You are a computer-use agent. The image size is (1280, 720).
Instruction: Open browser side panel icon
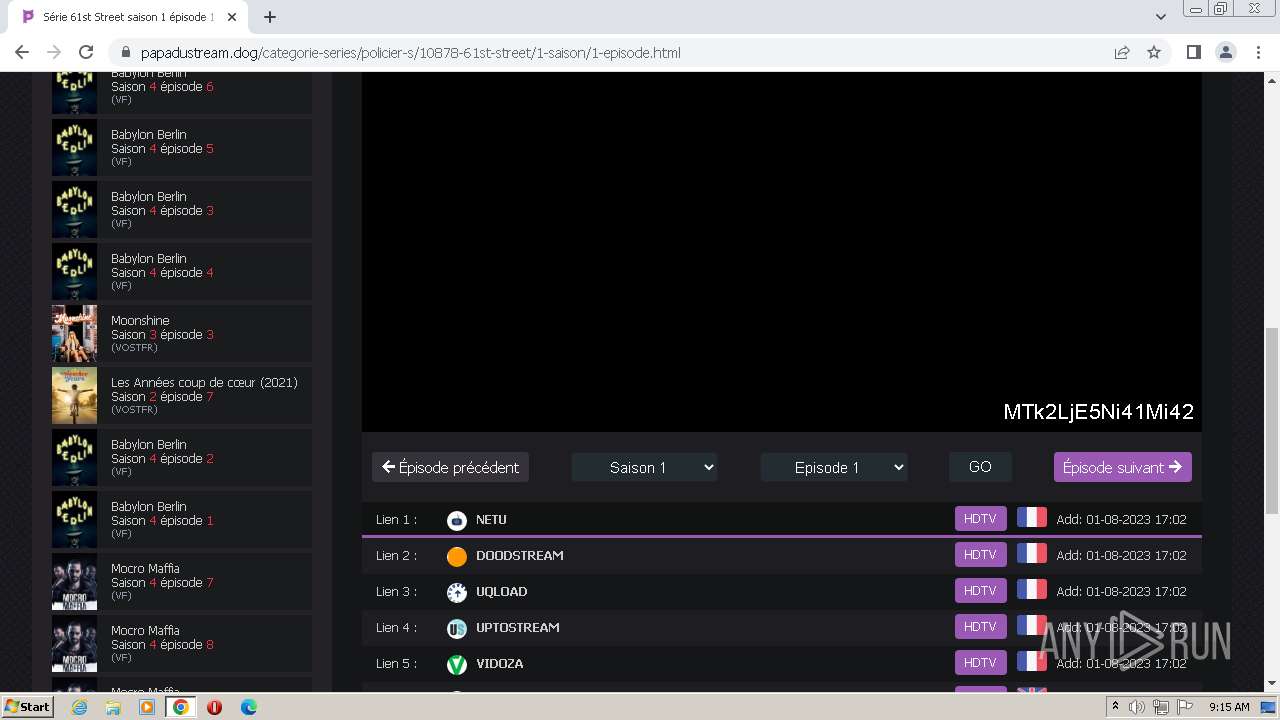[1193, 52]
